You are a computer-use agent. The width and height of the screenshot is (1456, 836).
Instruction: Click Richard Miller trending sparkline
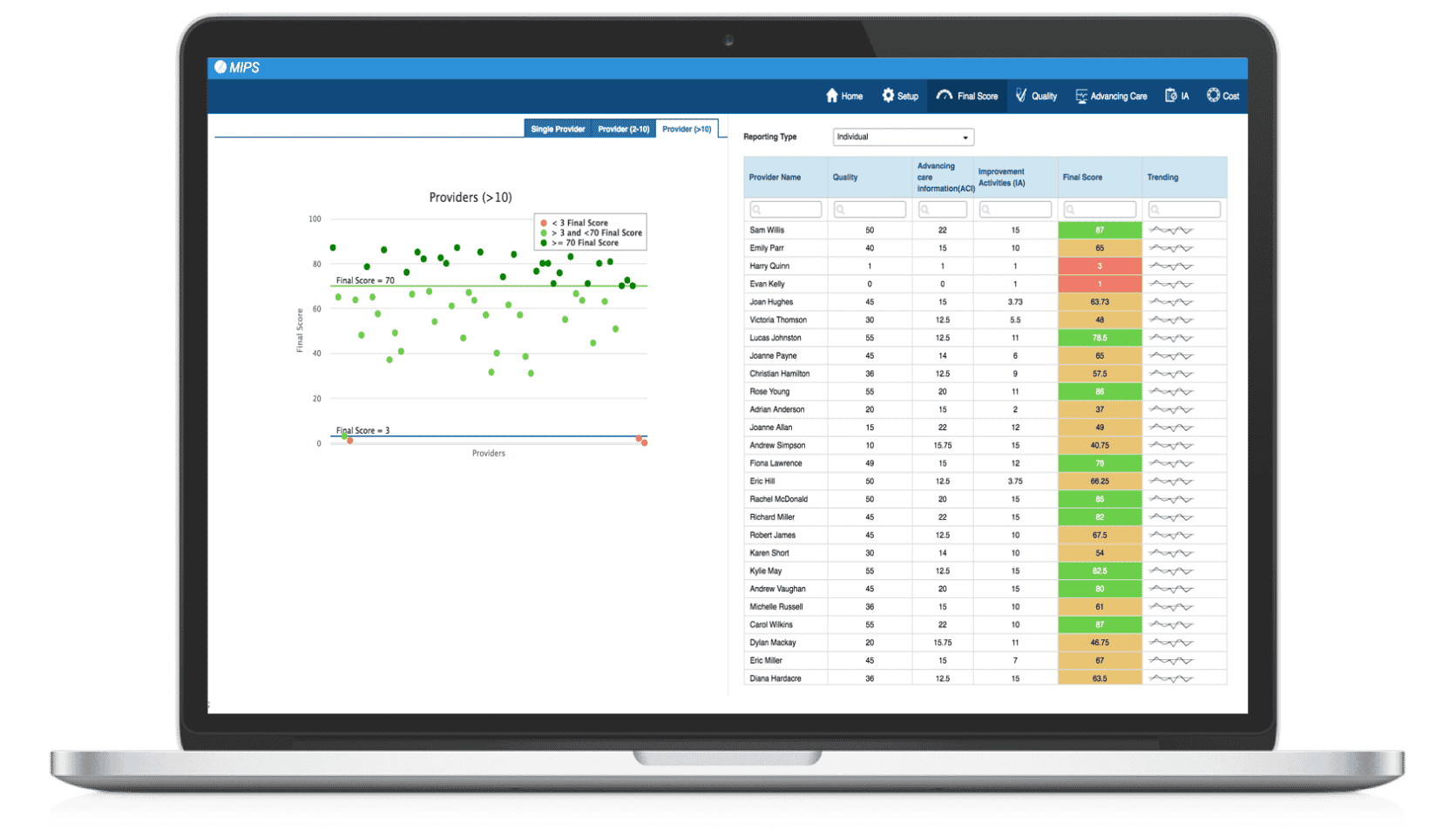click(1171, 517)
